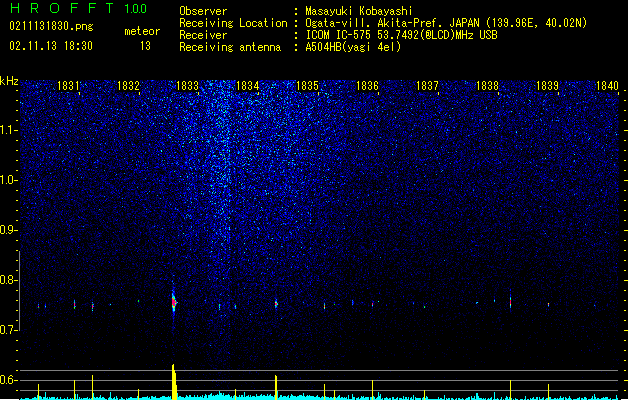Viewport: 629px width, 400px height.
Task: Click the 1834 time axis label
Action: (x=248, y=85)
